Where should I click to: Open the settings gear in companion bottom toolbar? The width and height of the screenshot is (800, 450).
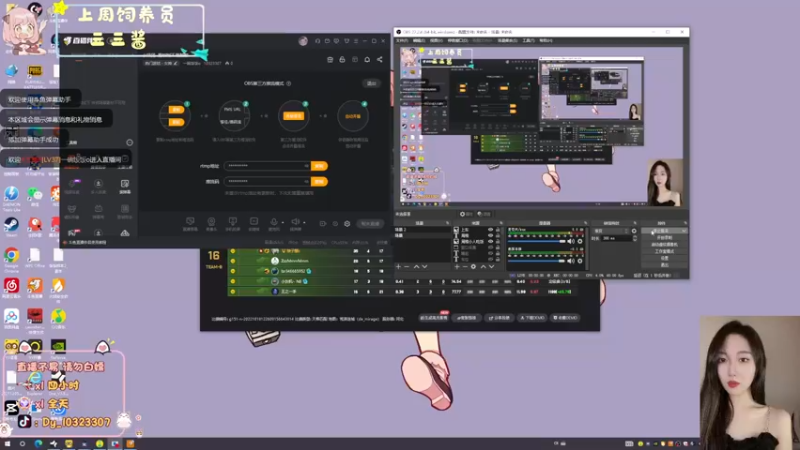(347, 223)
